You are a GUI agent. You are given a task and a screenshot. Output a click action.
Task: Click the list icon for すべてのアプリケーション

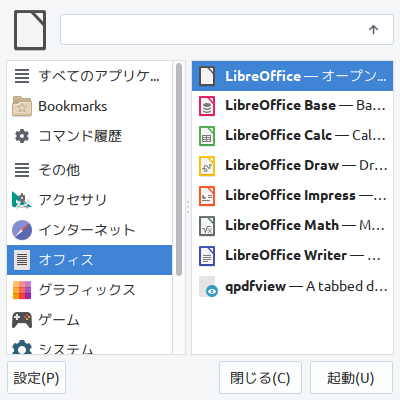click(22, 76)
